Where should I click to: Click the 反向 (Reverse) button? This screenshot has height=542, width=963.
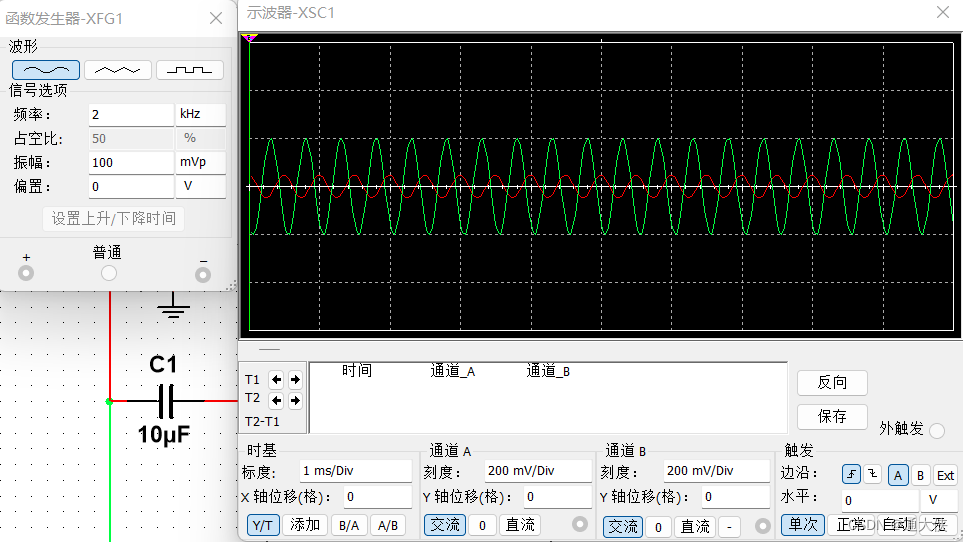click(832, 383)
